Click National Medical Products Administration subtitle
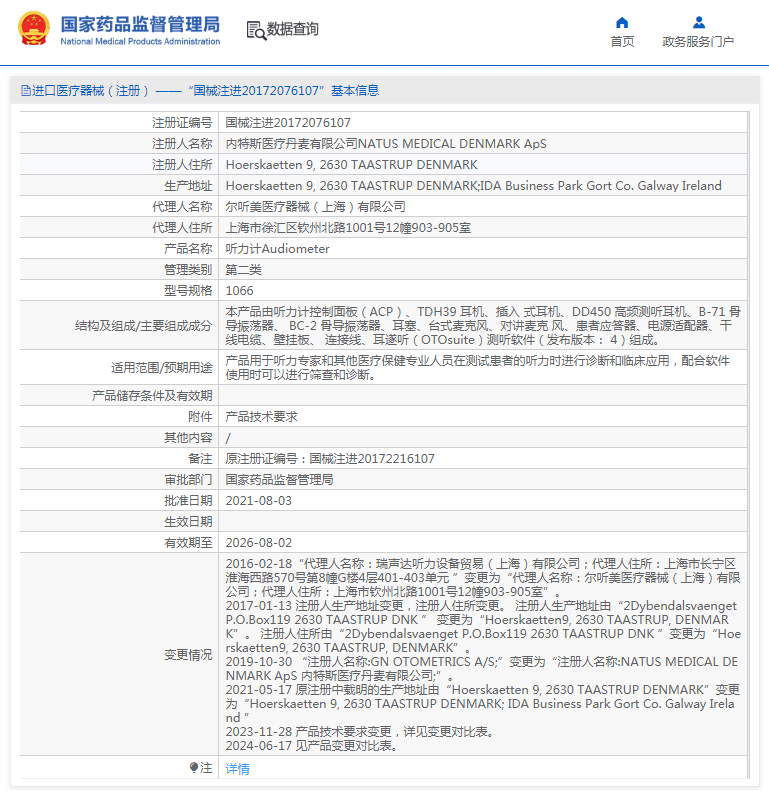The image size is (769, 791). [140, 41]
